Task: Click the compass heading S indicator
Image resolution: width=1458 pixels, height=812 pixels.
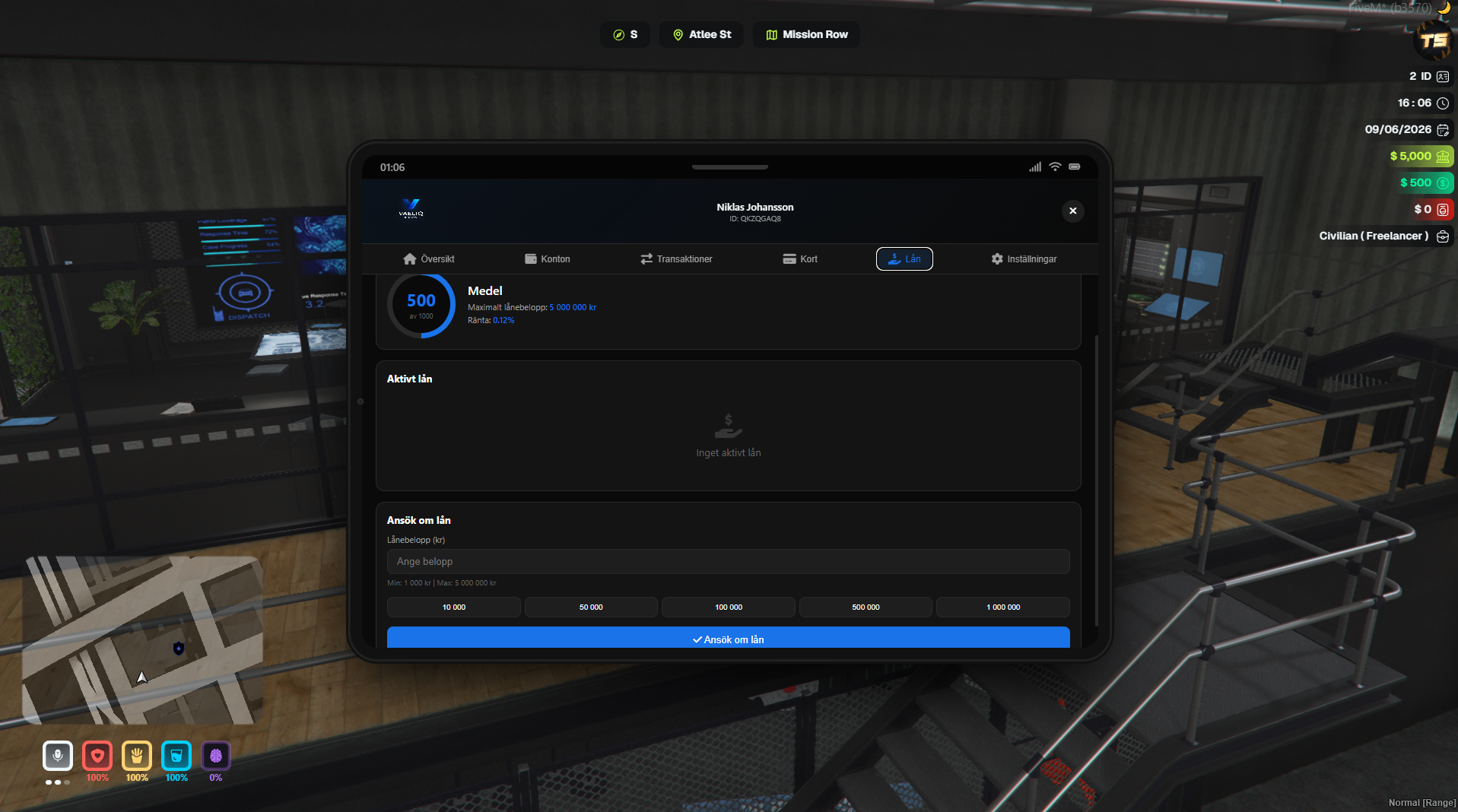Action: pos(625,35)
